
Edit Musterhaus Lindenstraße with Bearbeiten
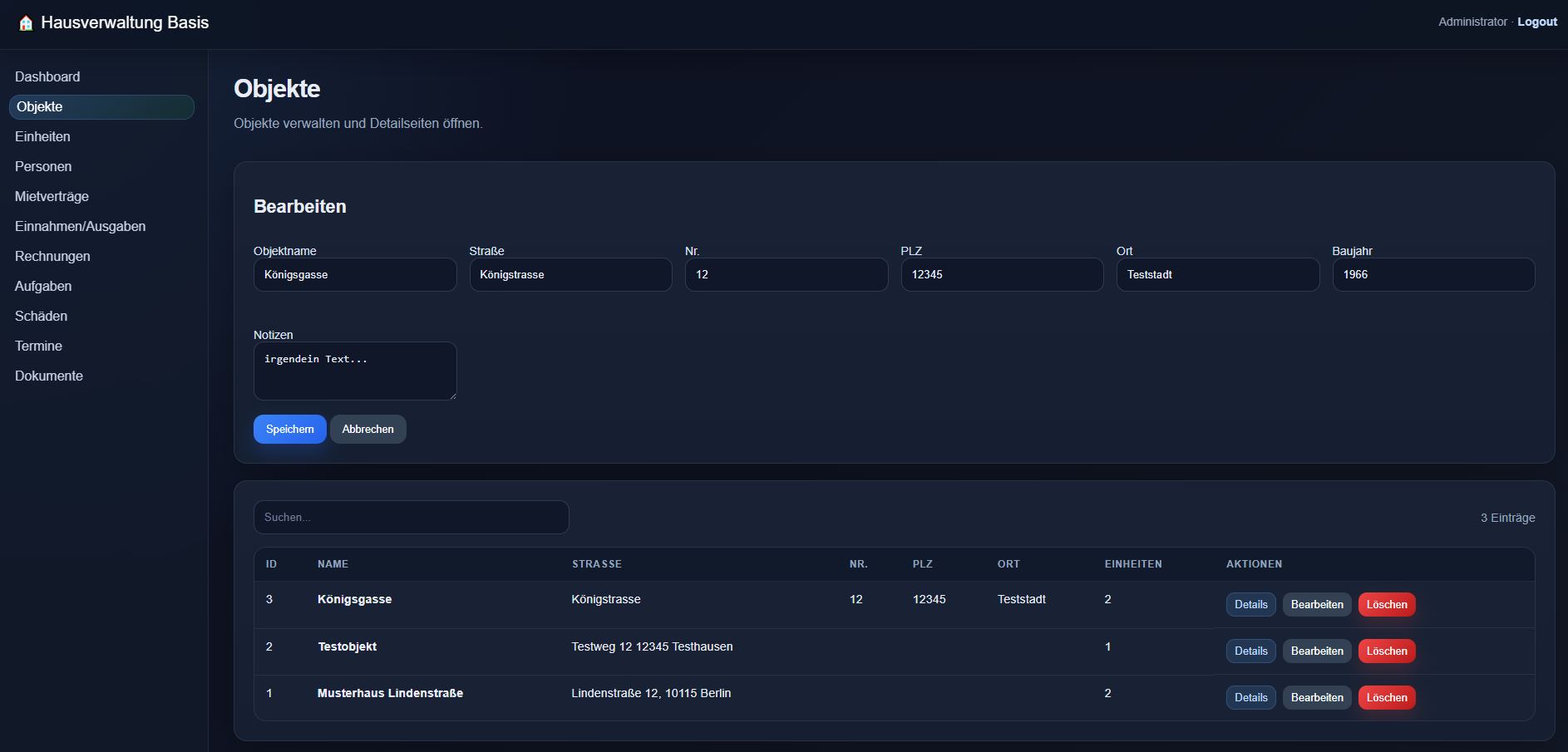click(x=1317, y=697)
